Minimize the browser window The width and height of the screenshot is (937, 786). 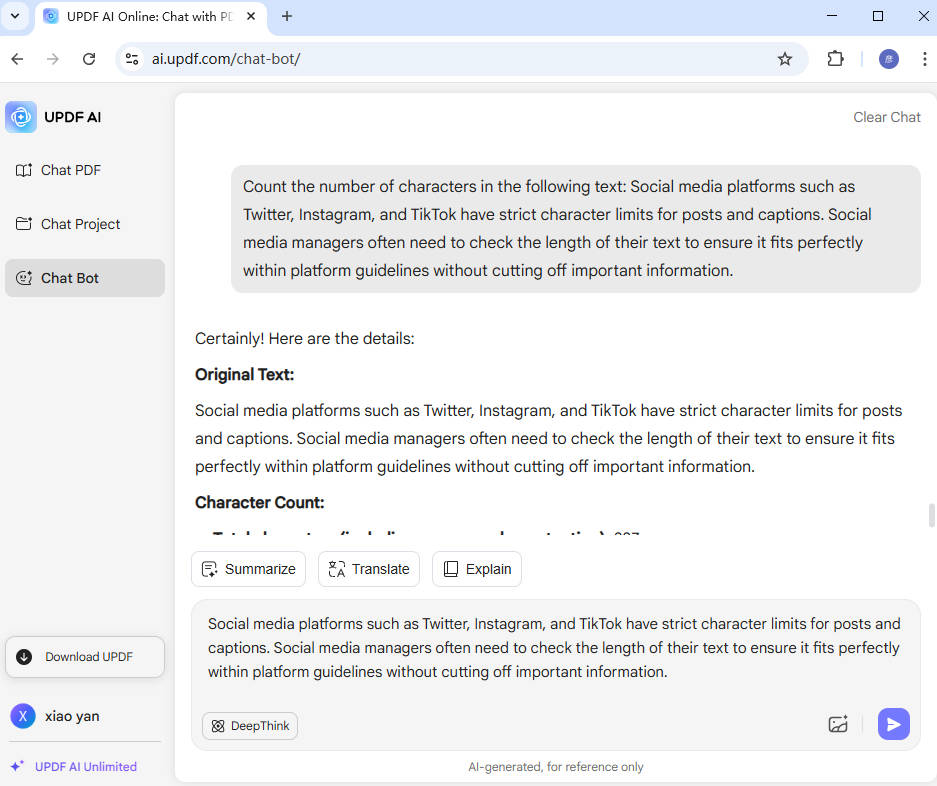coord(832,16)
